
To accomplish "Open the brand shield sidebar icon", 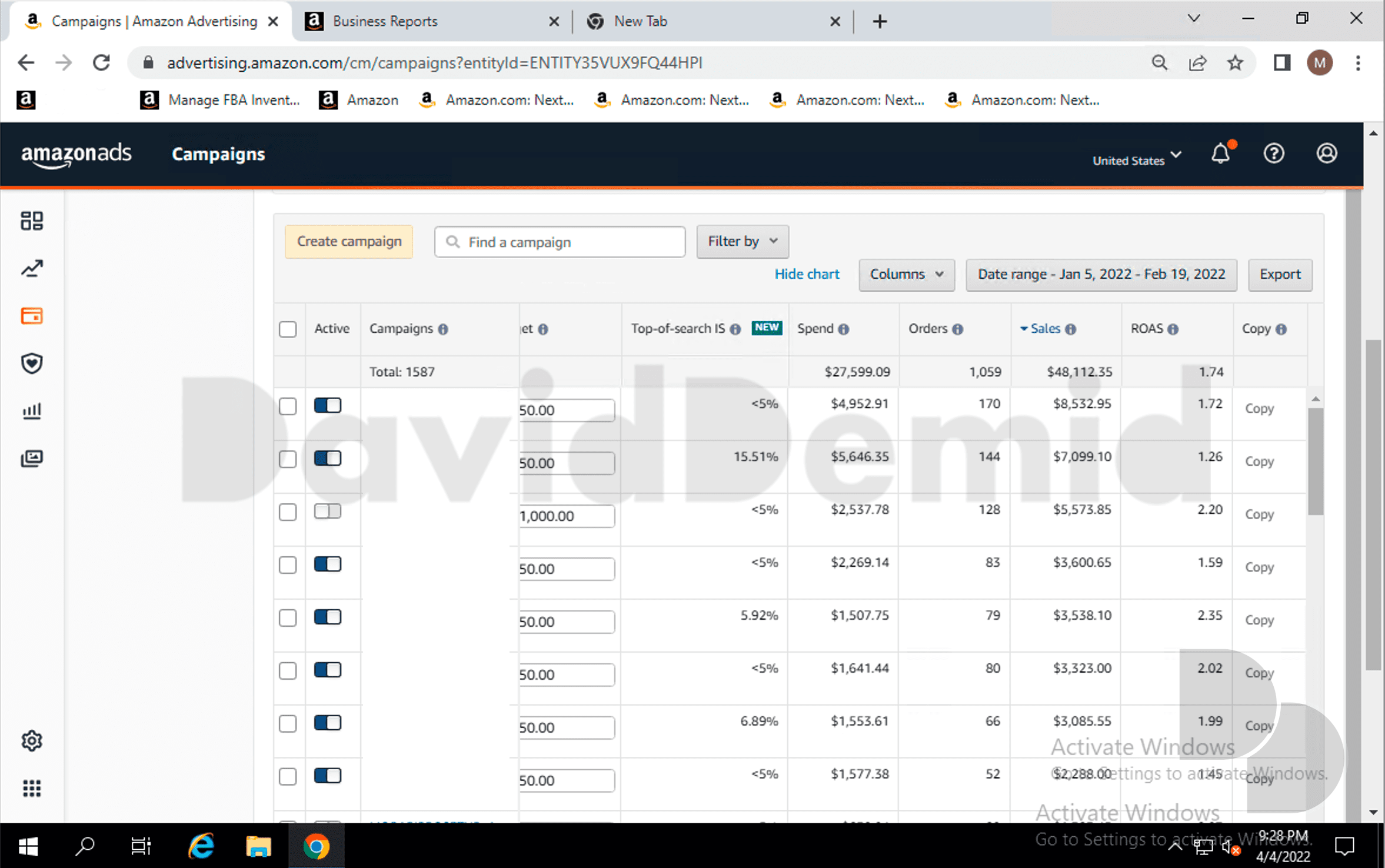I will [32, 363].
